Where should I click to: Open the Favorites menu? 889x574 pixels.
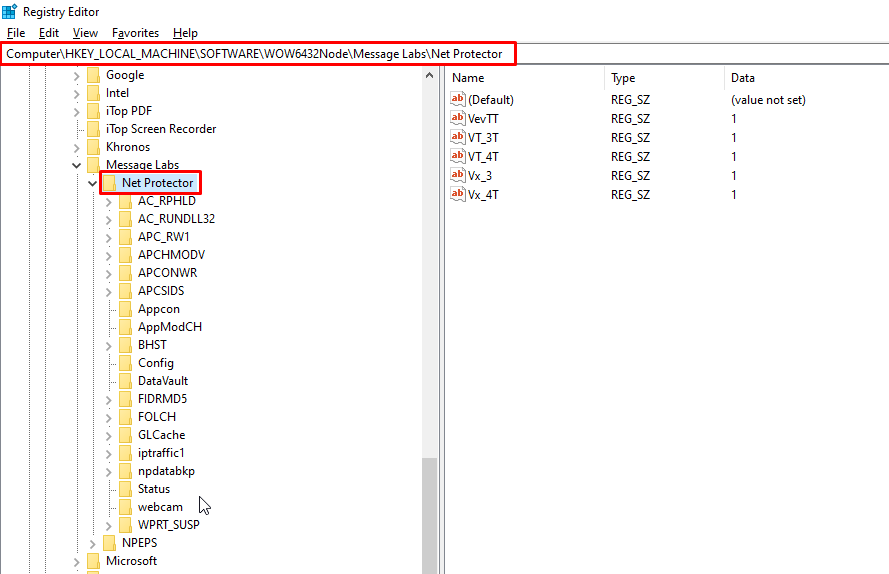pyautogui.click(x=135, y=33)
